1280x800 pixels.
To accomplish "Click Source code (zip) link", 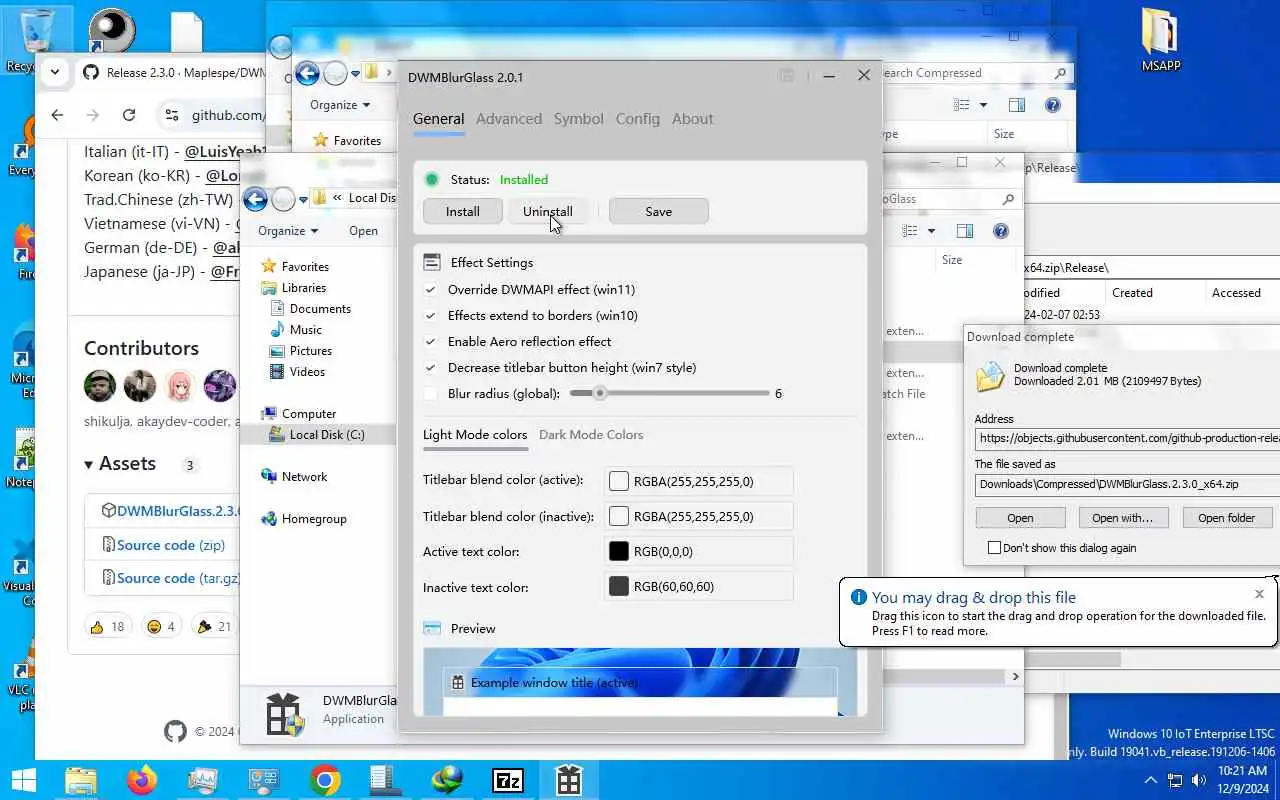I will click(171, 545).
